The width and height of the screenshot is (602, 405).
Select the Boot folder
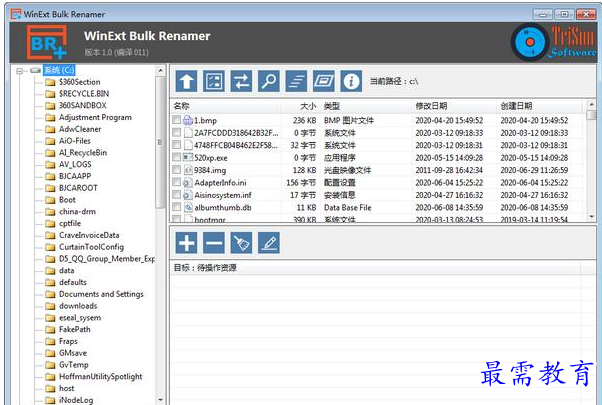(x=67, y=200)
